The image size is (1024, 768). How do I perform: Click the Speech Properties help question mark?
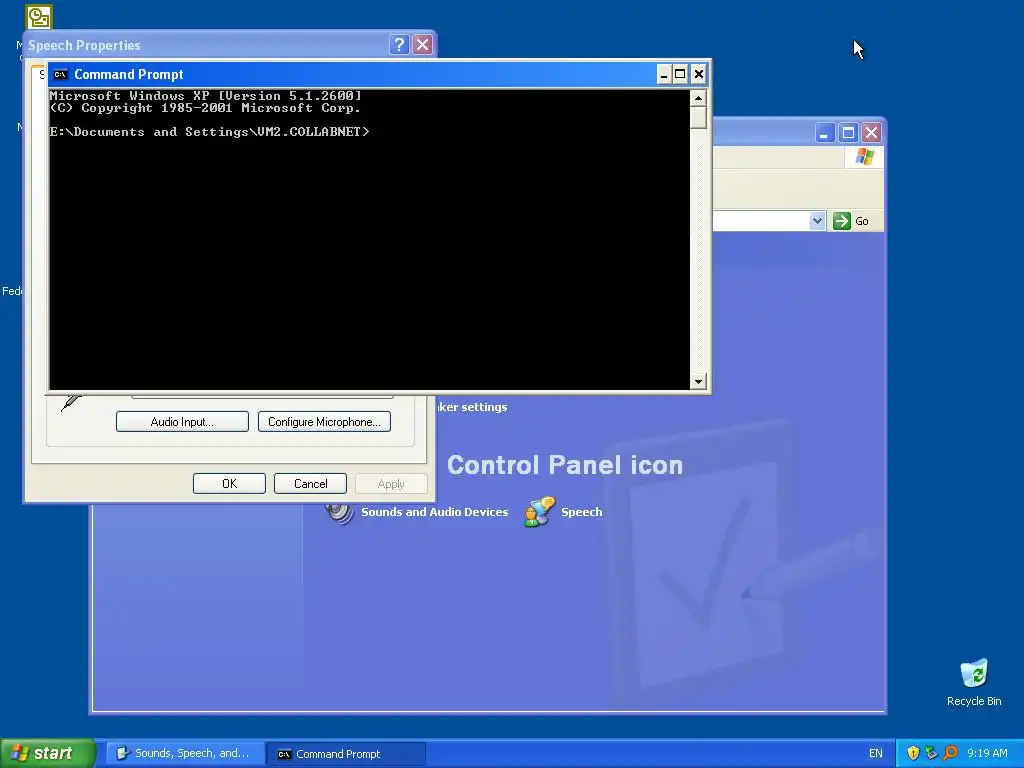(399, 44)
